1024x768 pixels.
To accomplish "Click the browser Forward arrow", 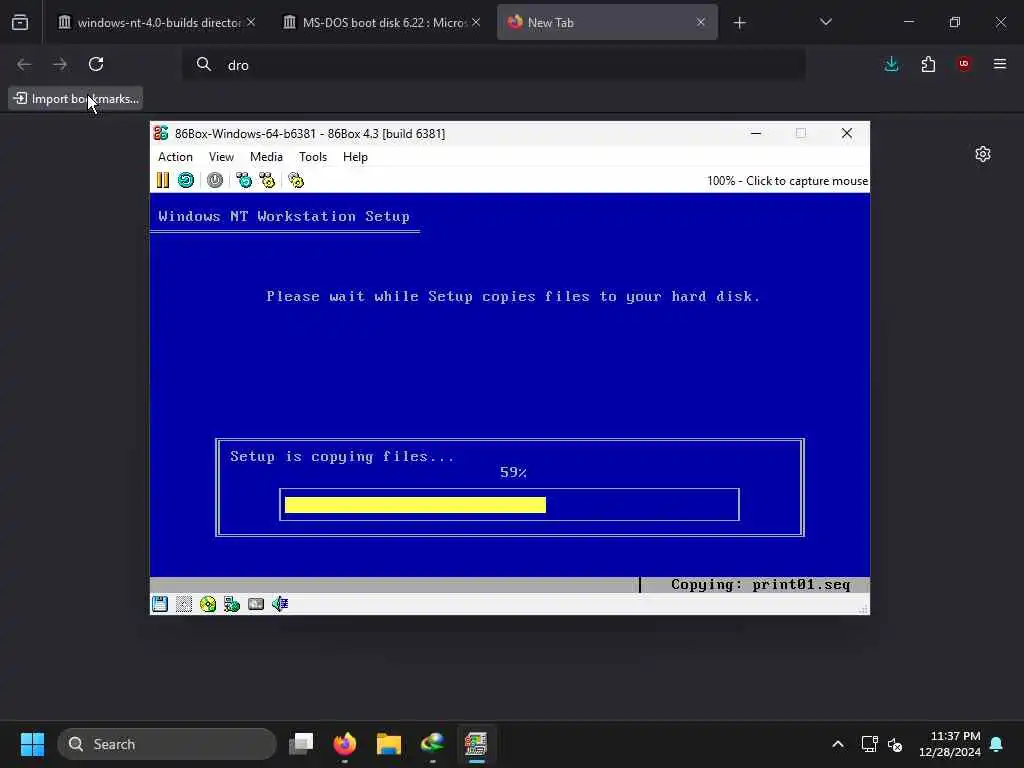I will pos(60,64).
